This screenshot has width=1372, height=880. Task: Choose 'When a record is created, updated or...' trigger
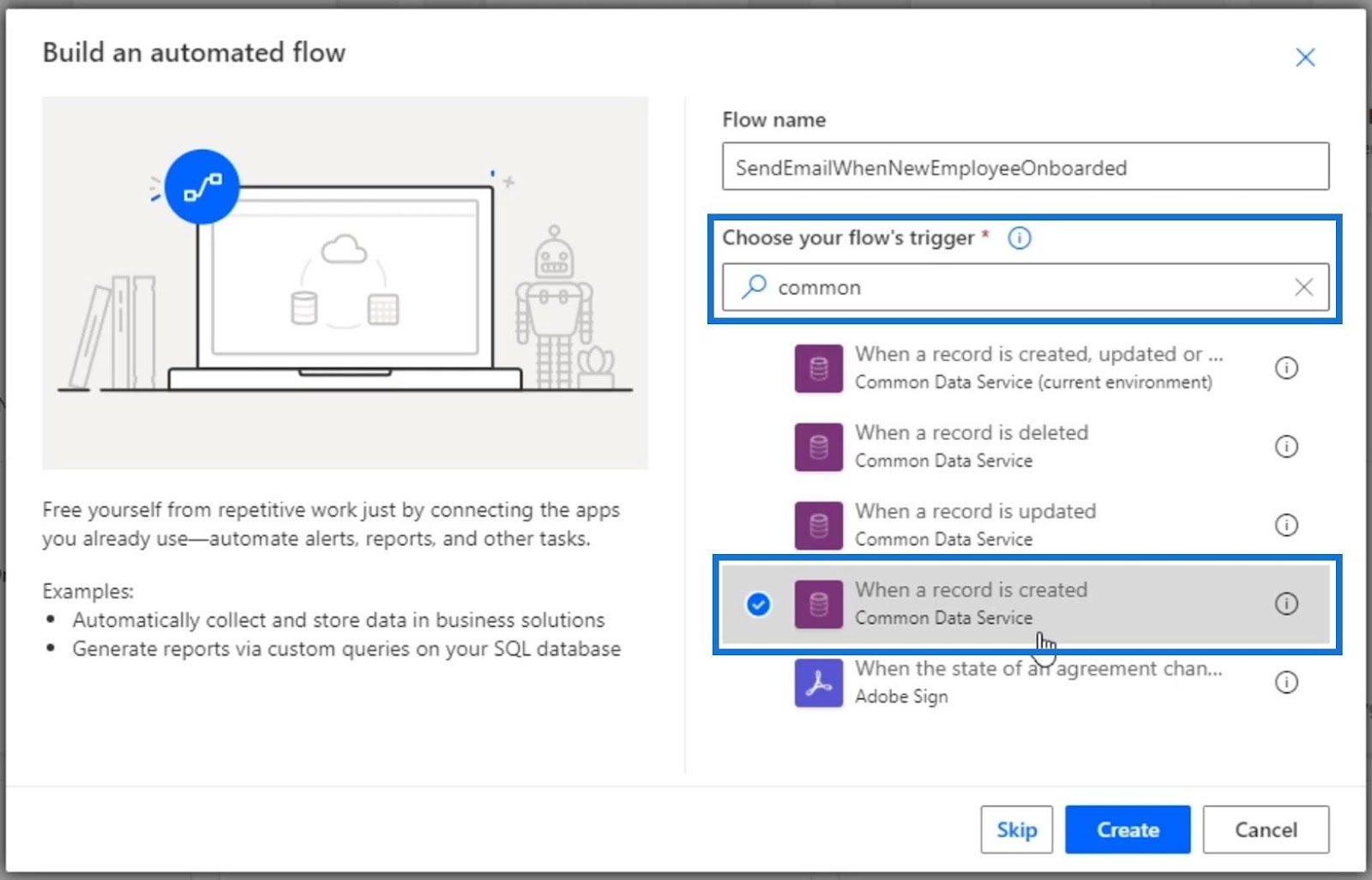coord(1038,368)
